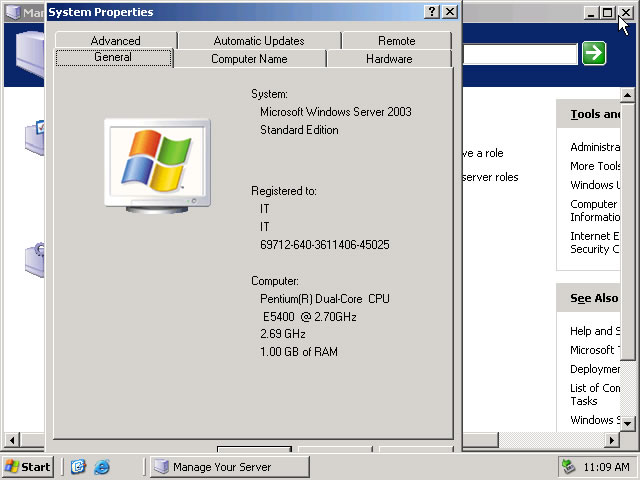Click the 'Standard Edition' text

[299, 130]
